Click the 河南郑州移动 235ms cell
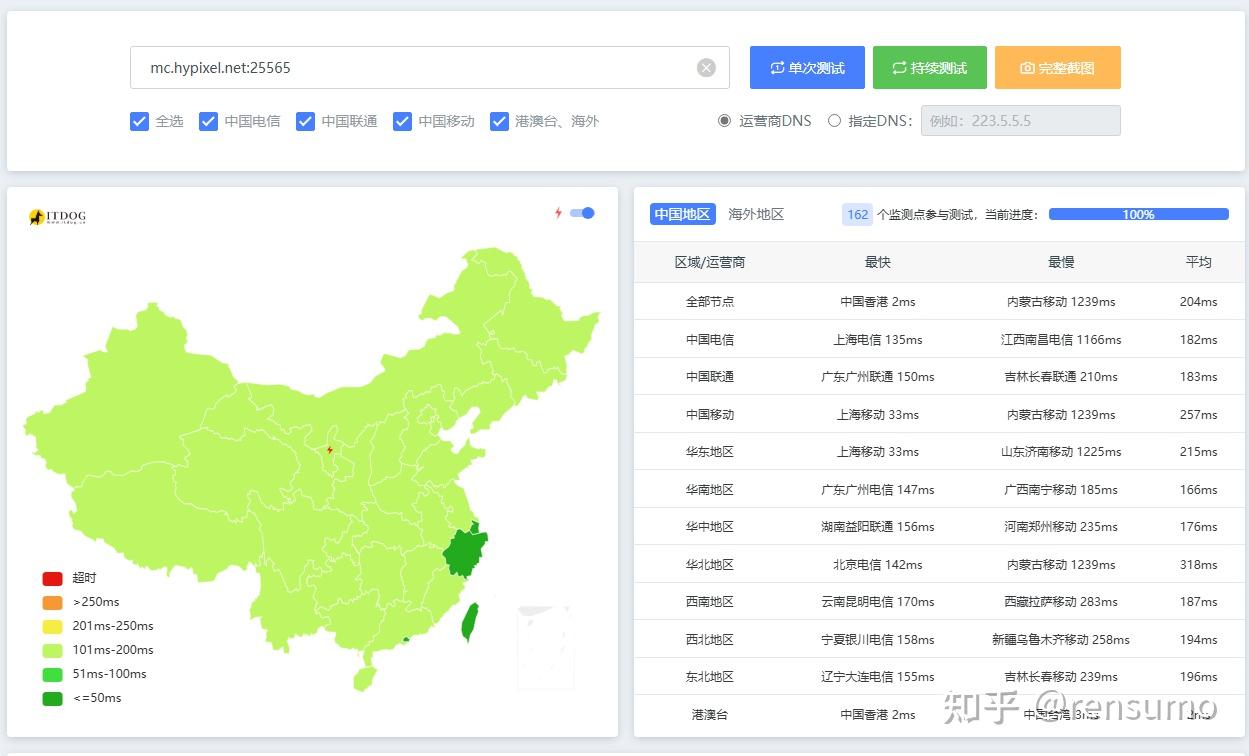1249x756 pixels. tap(1061, 527)
